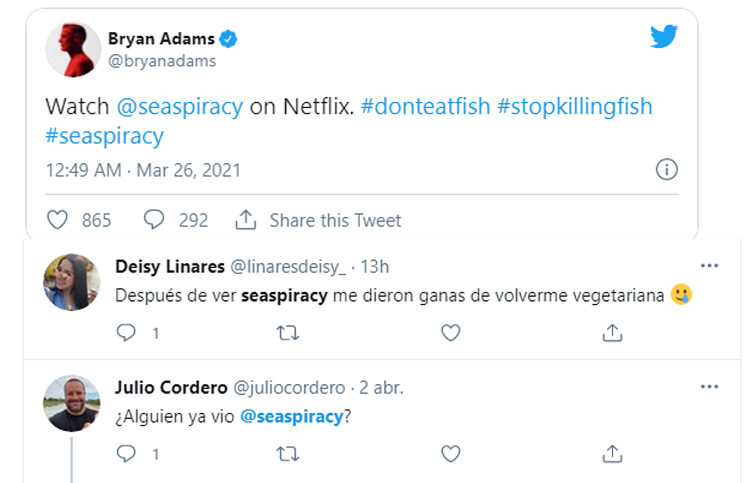Image resolution: width=745 pixels, height=483 pixels.
Task: Like Julio Cordero's tweet
Action: pos(451,454)
